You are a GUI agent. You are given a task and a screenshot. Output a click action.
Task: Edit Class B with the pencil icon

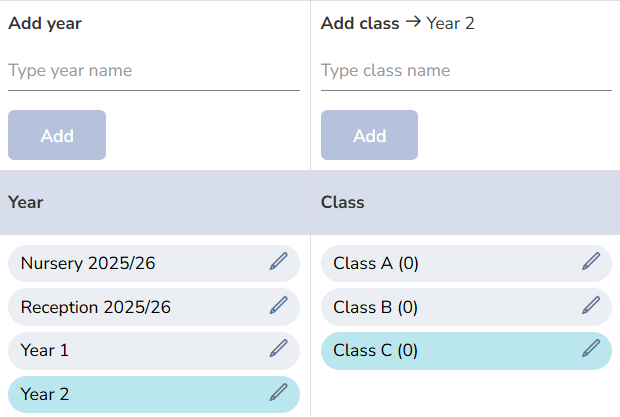(591, 306)
